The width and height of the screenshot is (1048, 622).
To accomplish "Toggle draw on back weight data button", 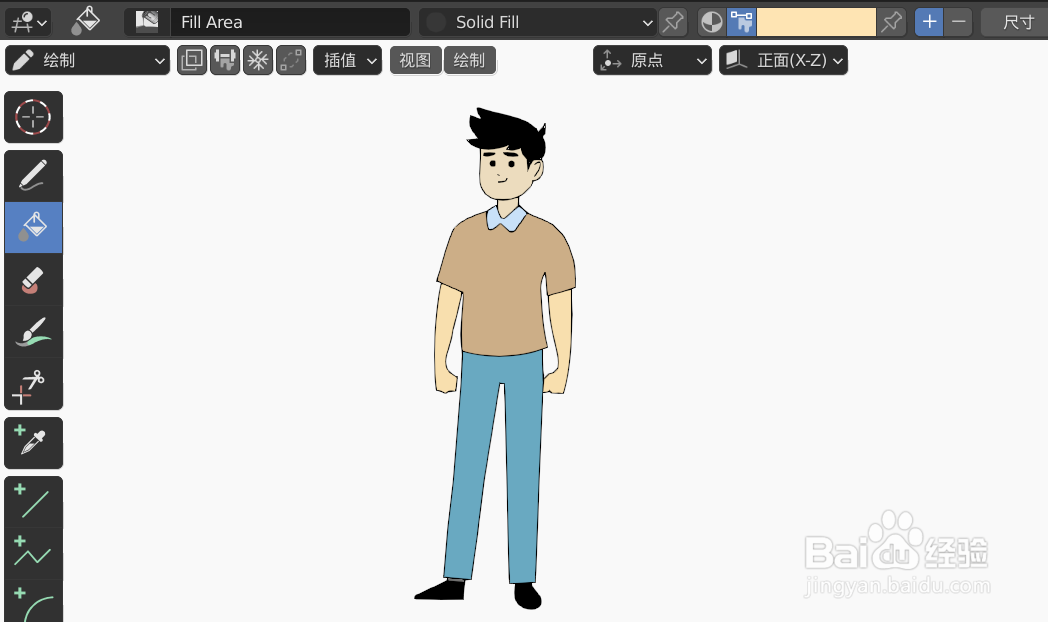I will (225, 60).
